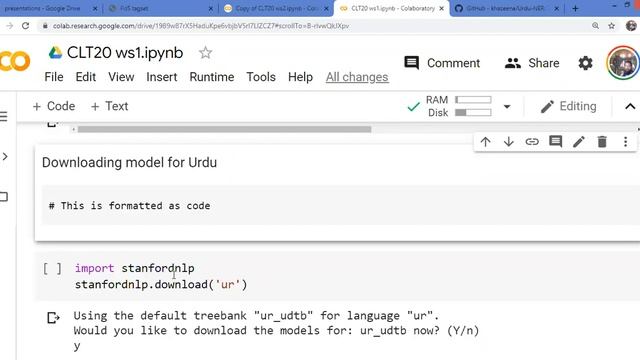Add a comment on the cell
The width and height of the screenshot is (640, 360).
point(556,142)
